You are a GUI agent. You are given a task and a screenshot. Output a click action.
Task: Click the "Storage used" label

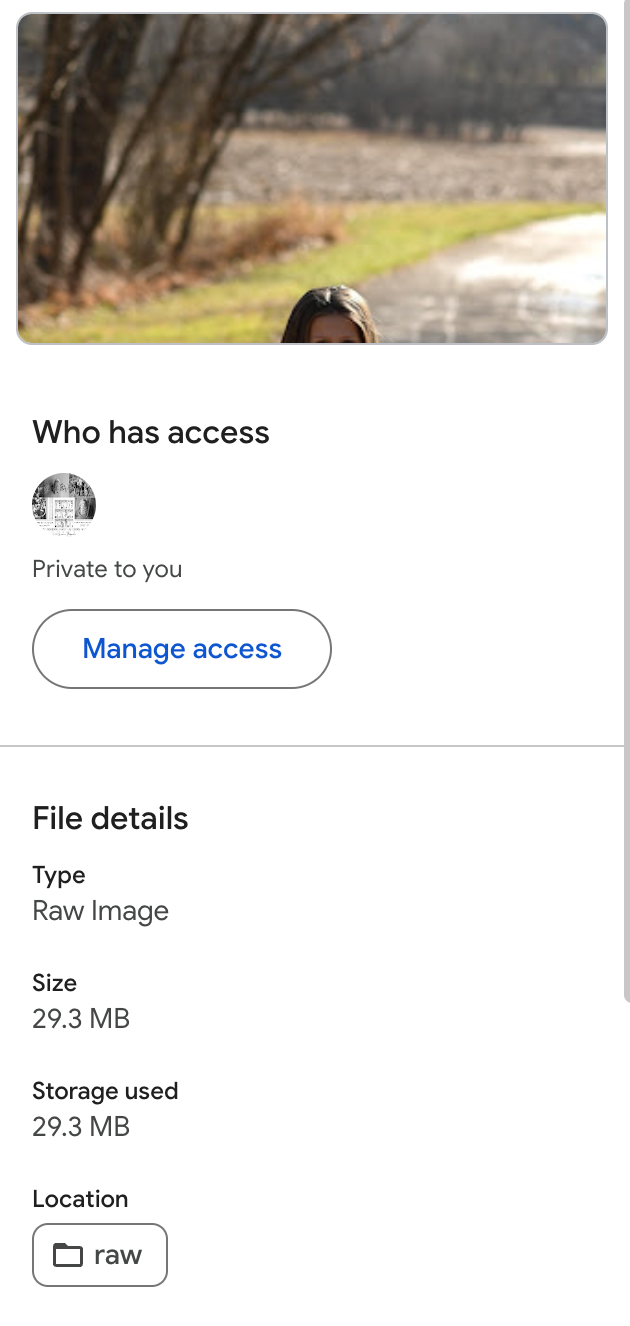(105, 1091)
